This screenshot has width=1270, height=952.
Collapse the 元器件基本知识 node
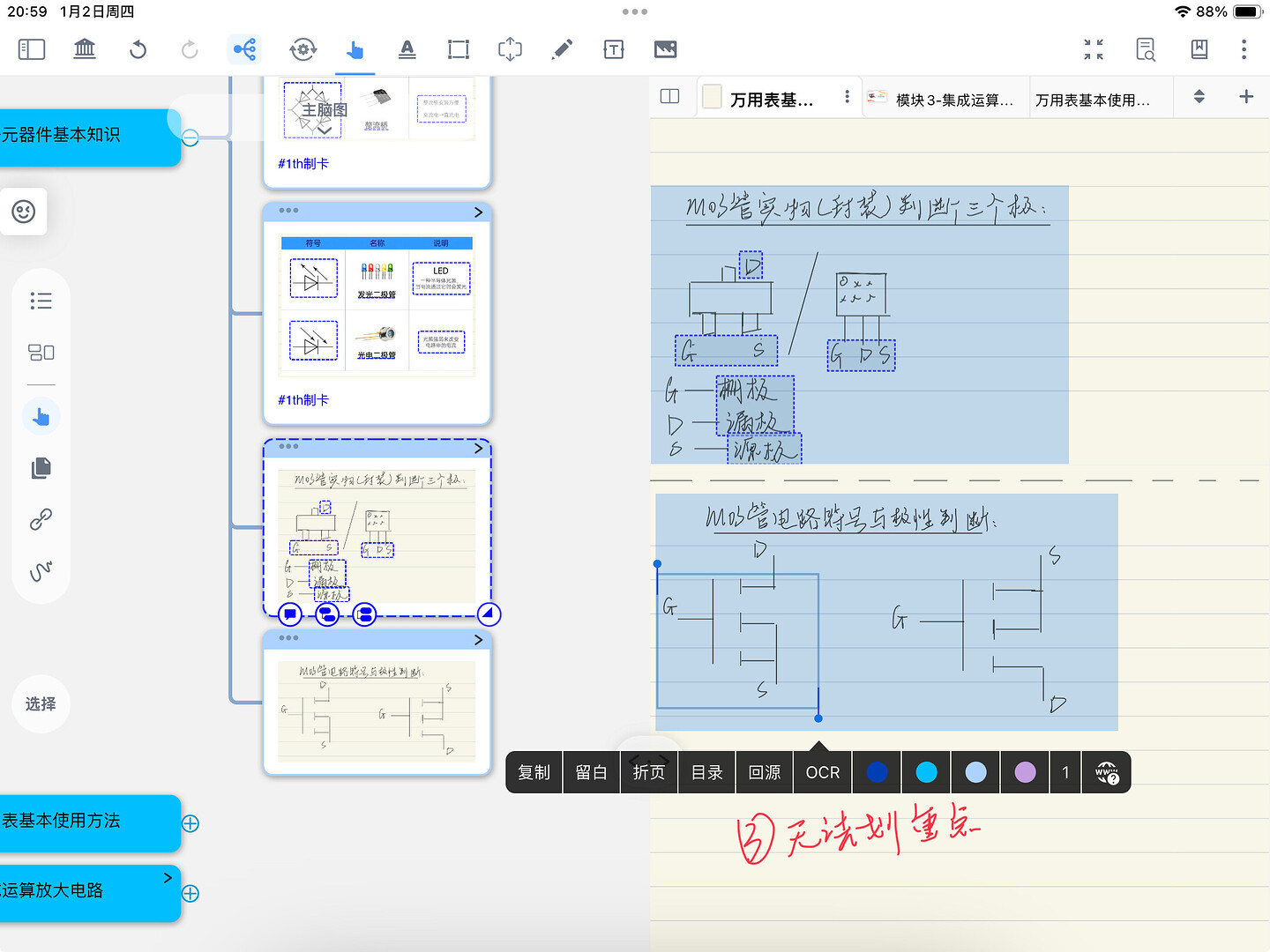pos(190,138)
